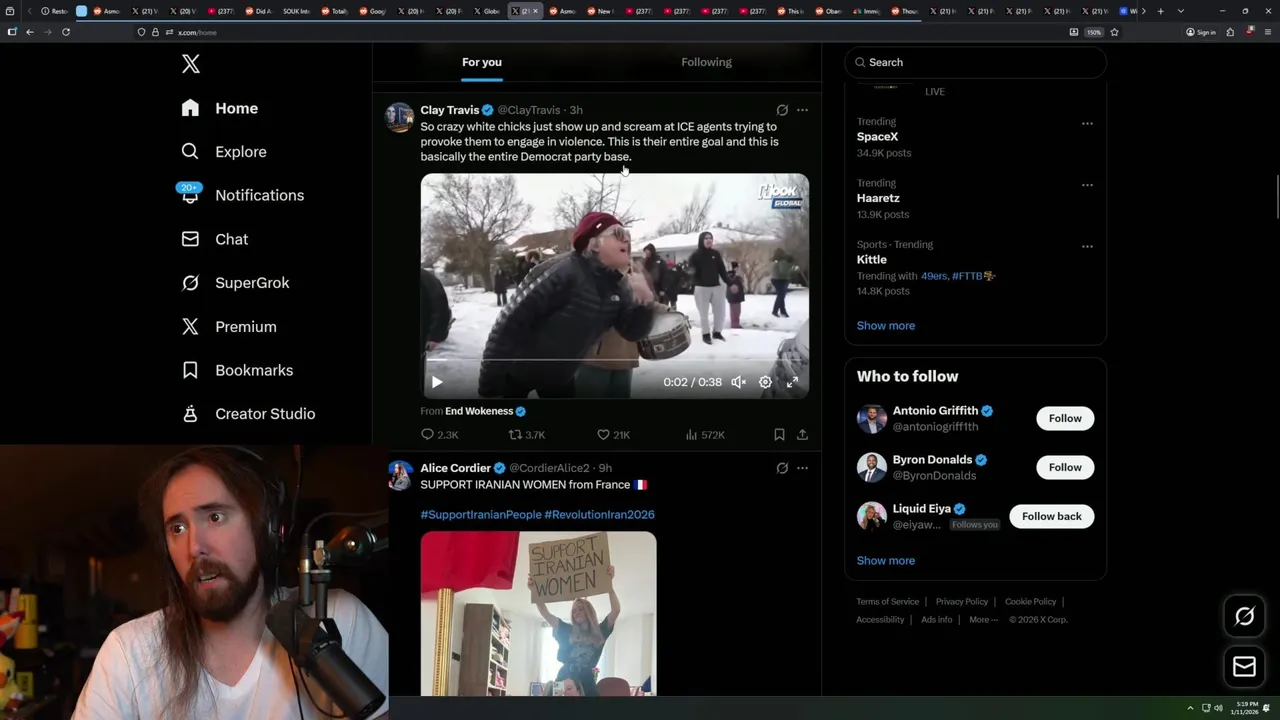Open Kittle trending topic

click(871, 260)
